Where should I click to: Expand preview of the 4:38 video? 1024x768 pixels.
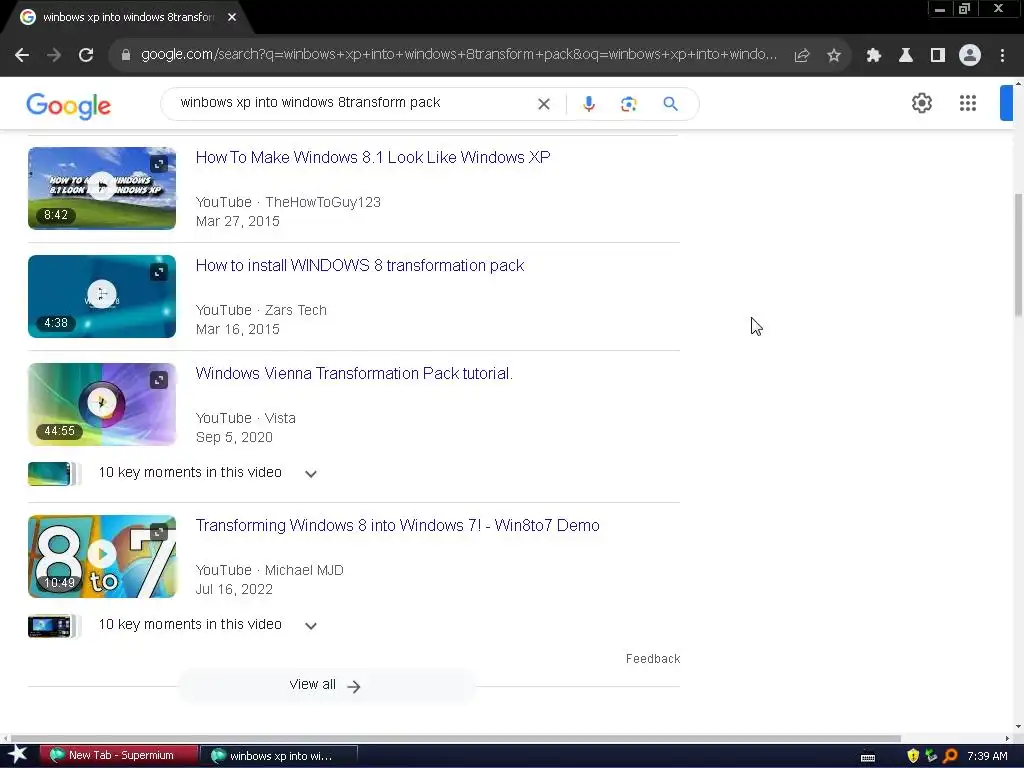(159, 272)
